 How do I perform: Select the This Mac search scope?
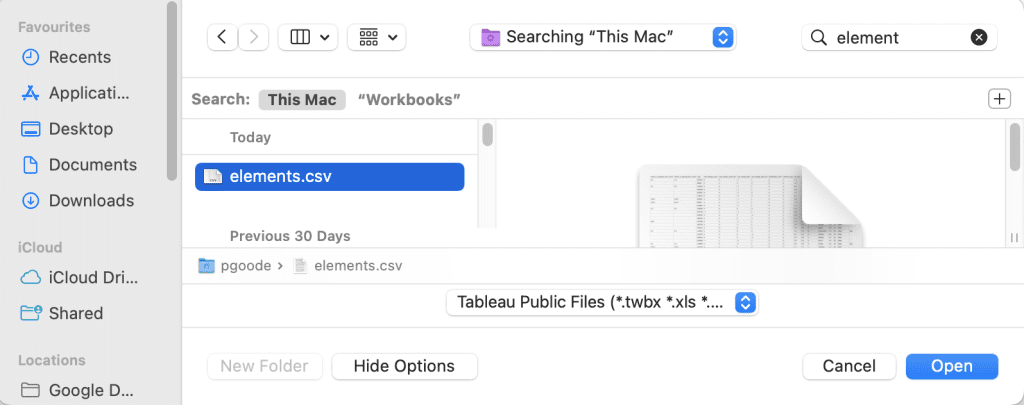302,100
